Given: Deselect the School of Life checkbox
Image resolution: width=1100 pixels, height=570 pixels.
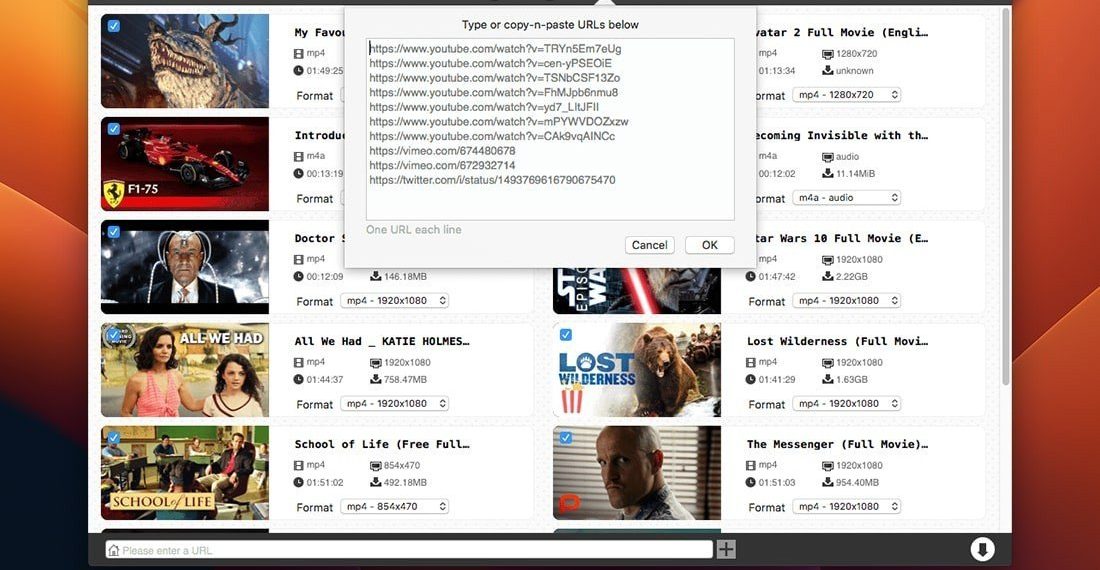Looking at the screenshot, I should coord(114,438).
